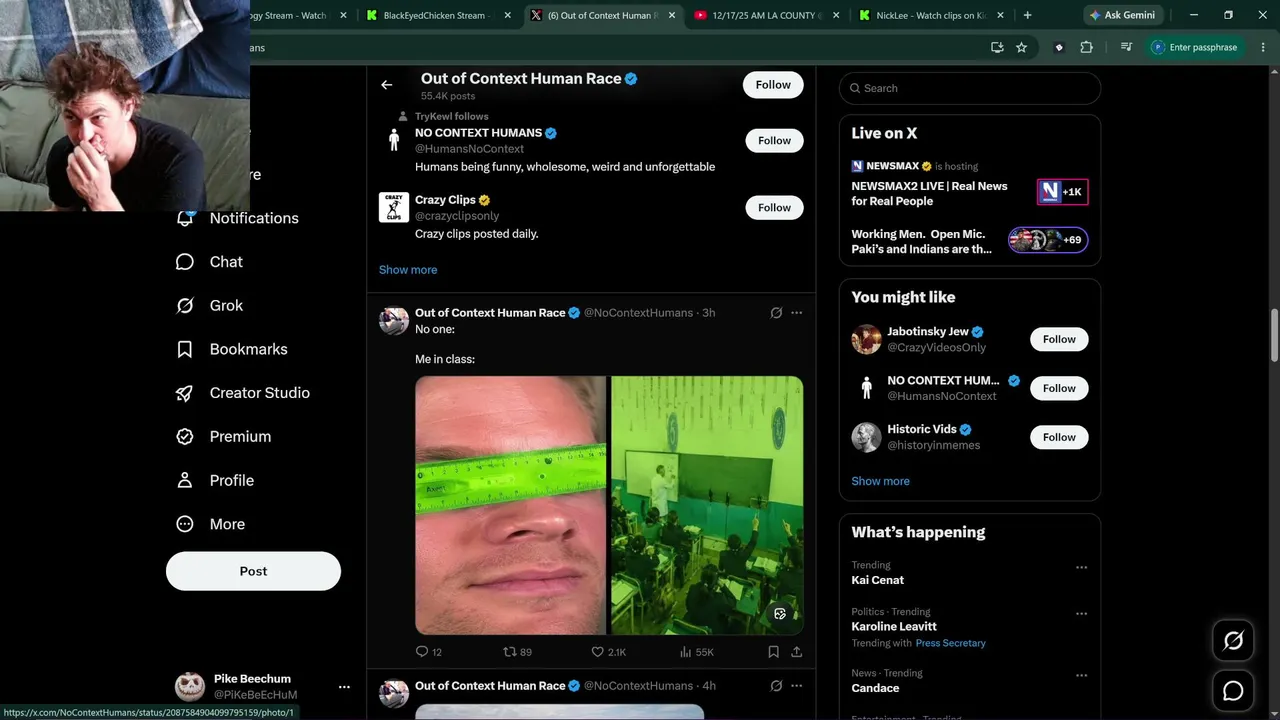The height and width of the screenshot is (720, 1280).
Task: Click the Press Secretary trending link
Action: [950, 643]
